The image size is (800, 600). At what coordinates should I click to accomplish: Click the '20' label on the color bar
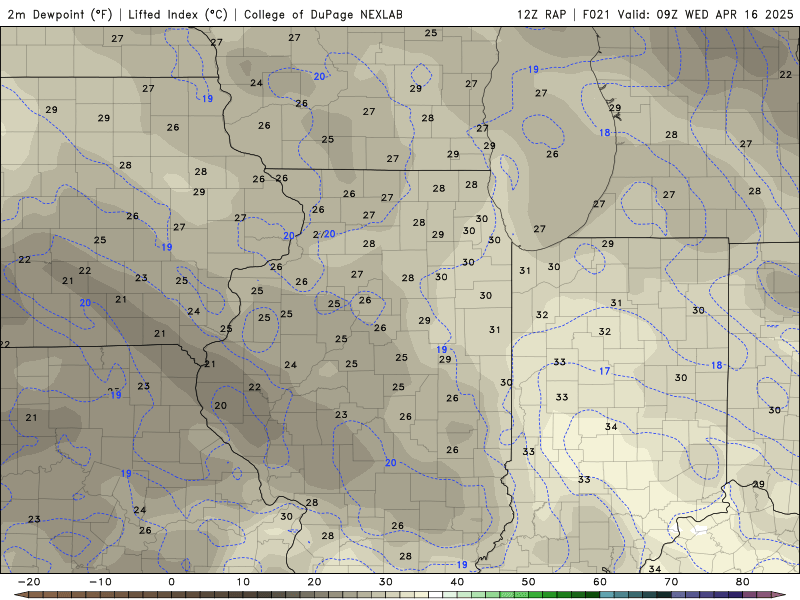coord(314,582)
